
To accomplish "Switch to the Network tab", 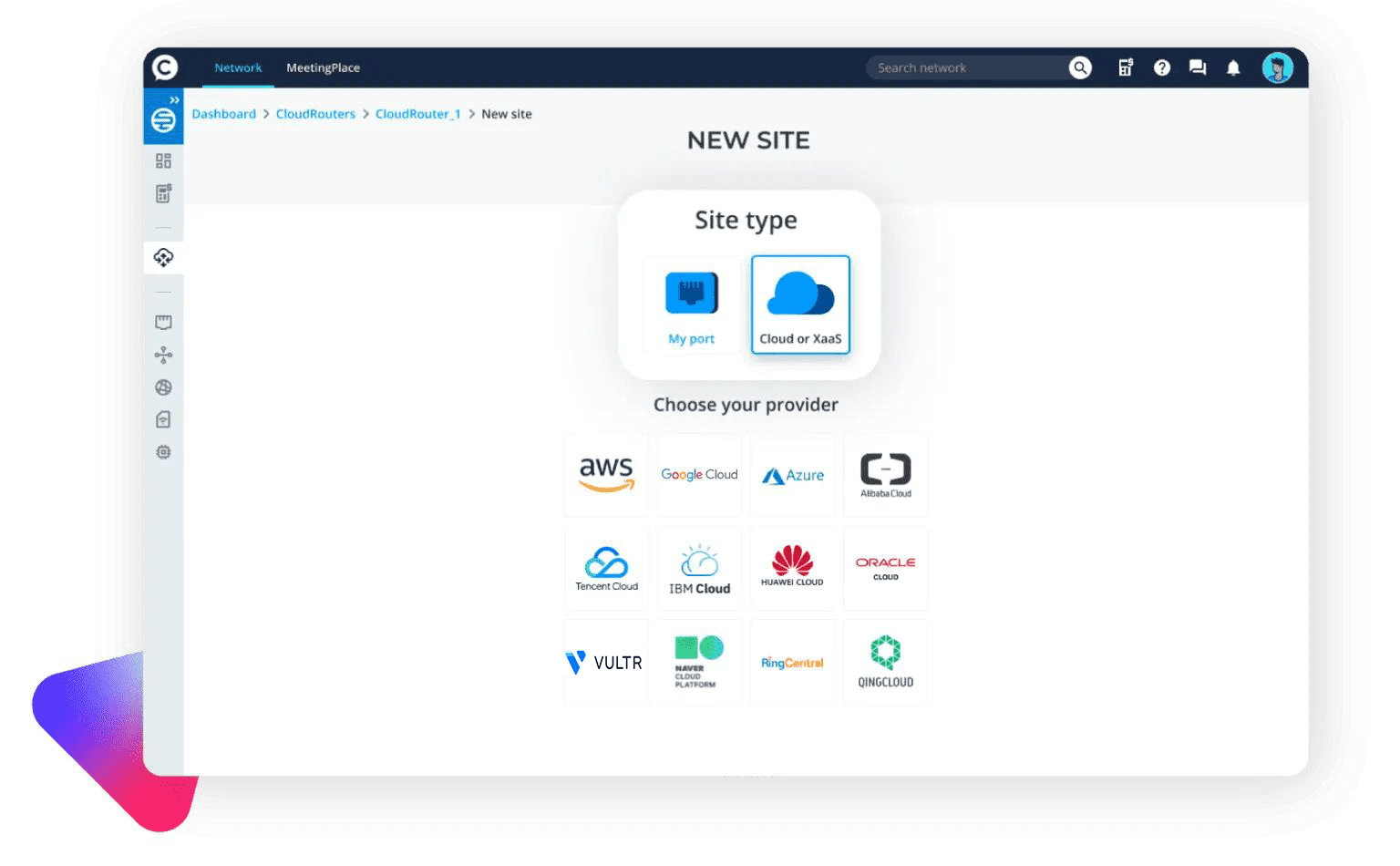I will coord(238,68).
